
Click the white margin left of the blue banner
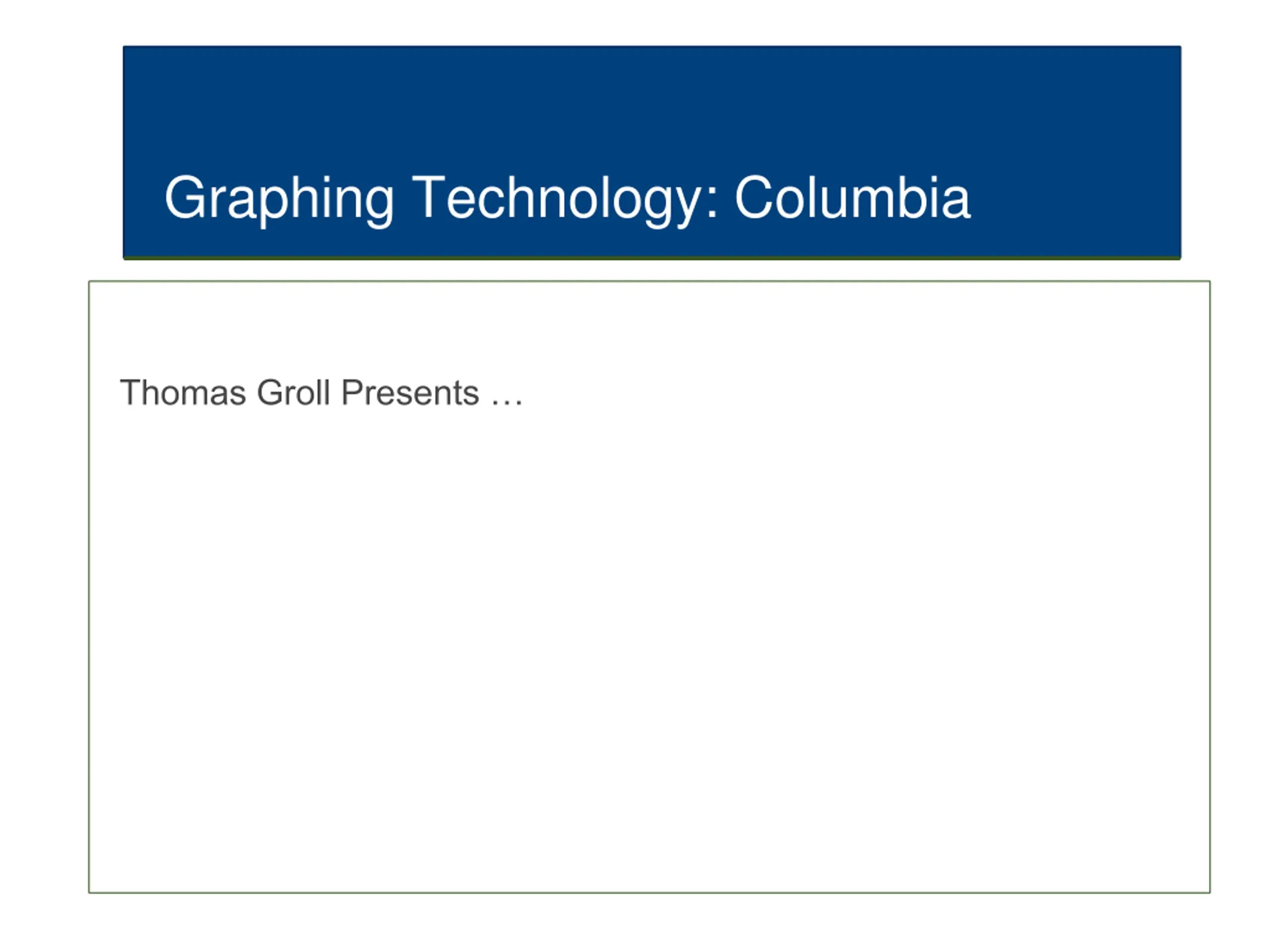[x=61, y=152]
